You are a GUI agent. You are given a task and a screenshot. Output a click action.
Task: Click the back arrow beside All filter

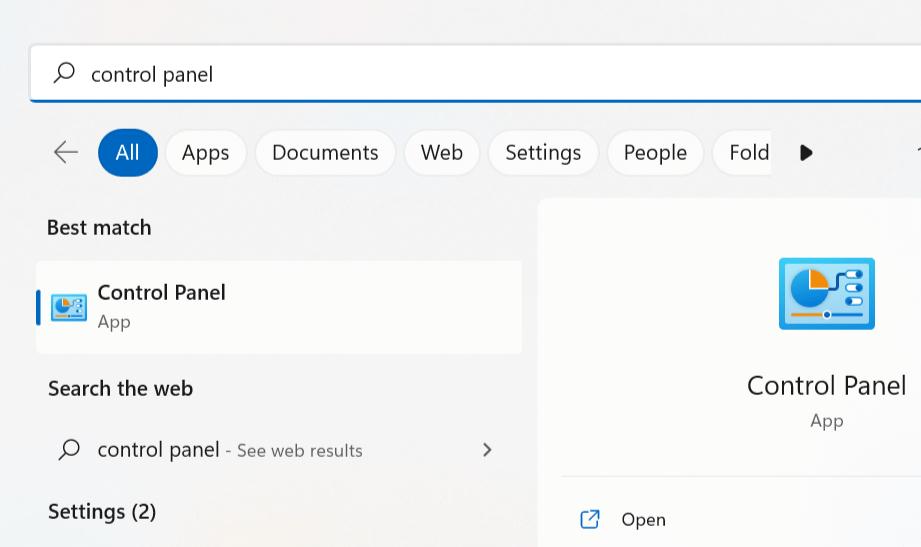pos(66,152)
